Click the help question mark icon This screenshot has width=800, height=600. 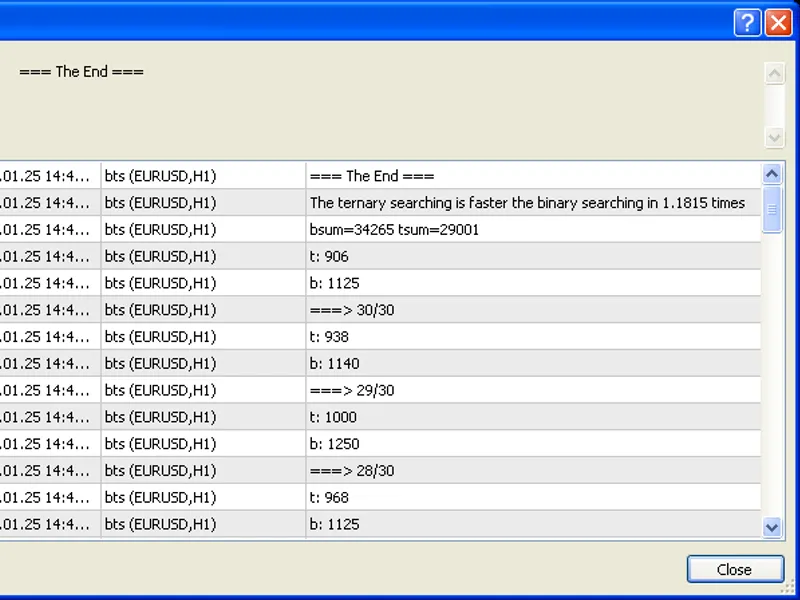pos(747,23)
